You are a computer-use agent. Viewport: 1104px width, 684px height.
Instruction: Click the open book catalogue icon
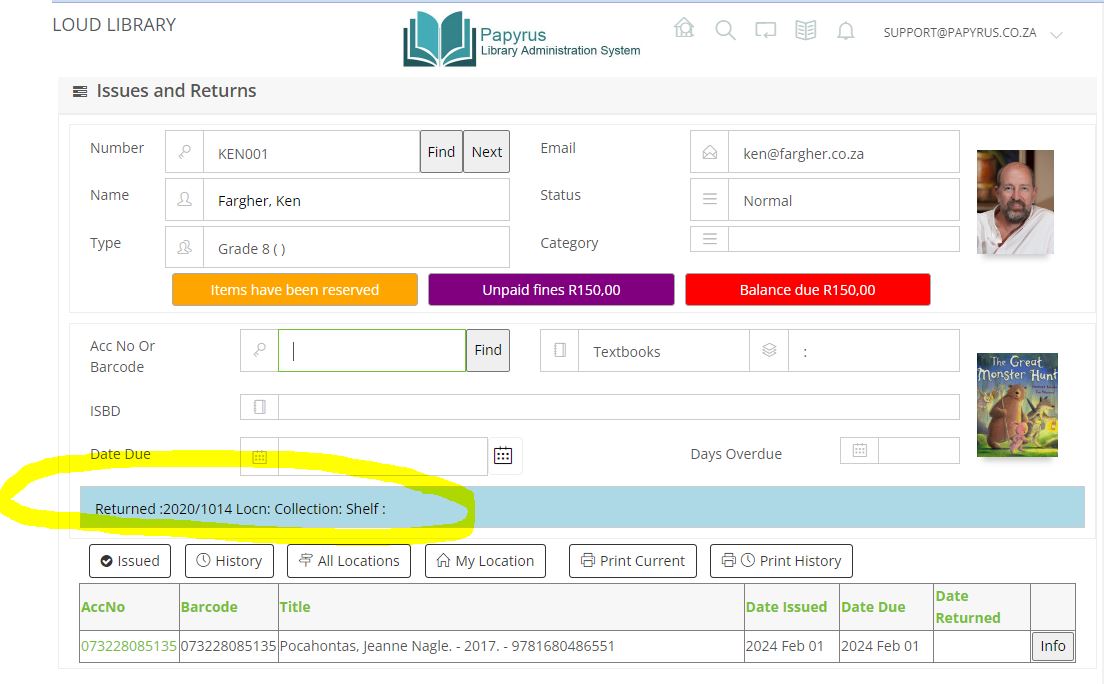(805, 31)
